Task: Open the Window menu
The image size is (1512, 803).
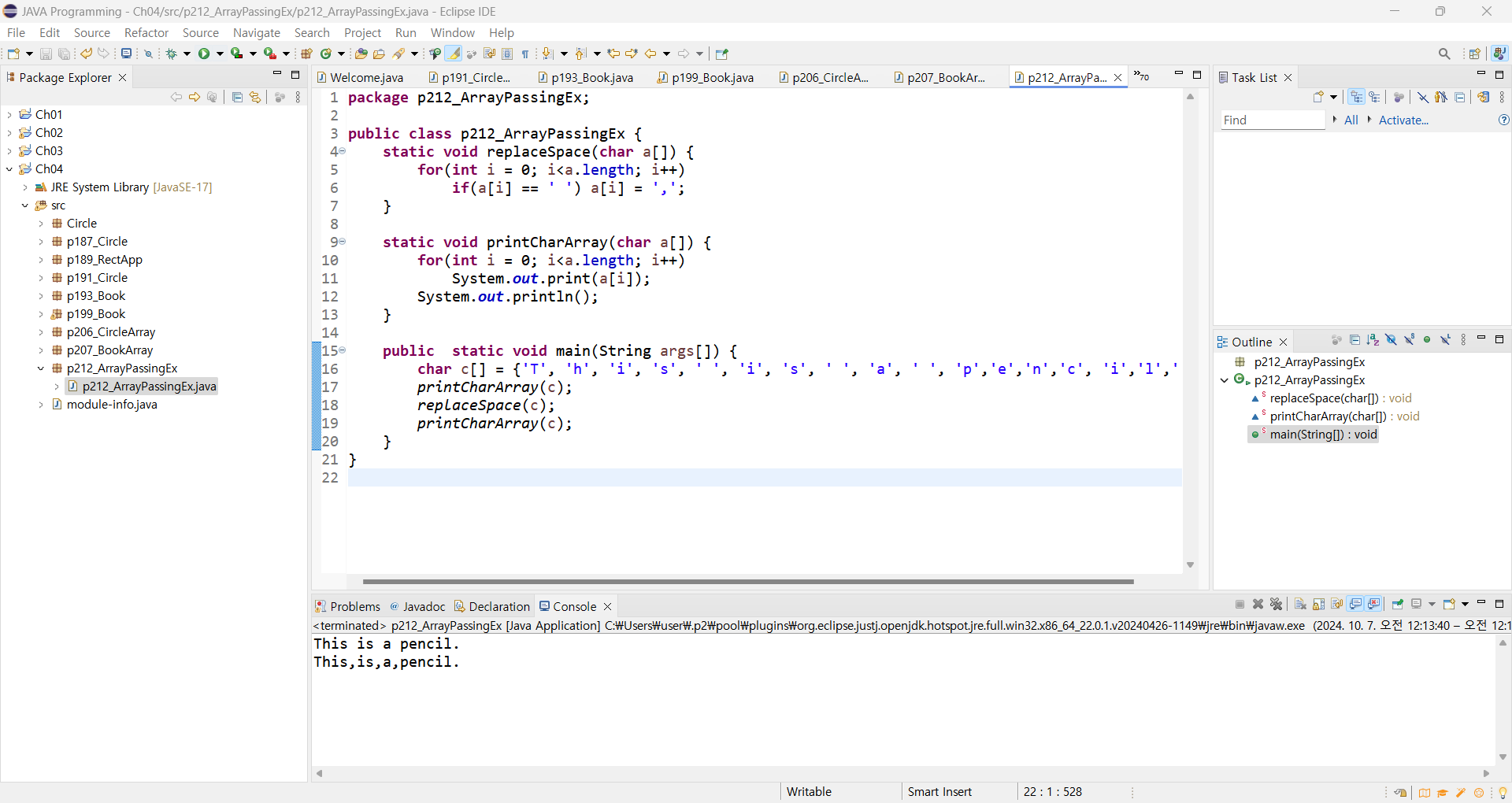Action: coord(453,32)
